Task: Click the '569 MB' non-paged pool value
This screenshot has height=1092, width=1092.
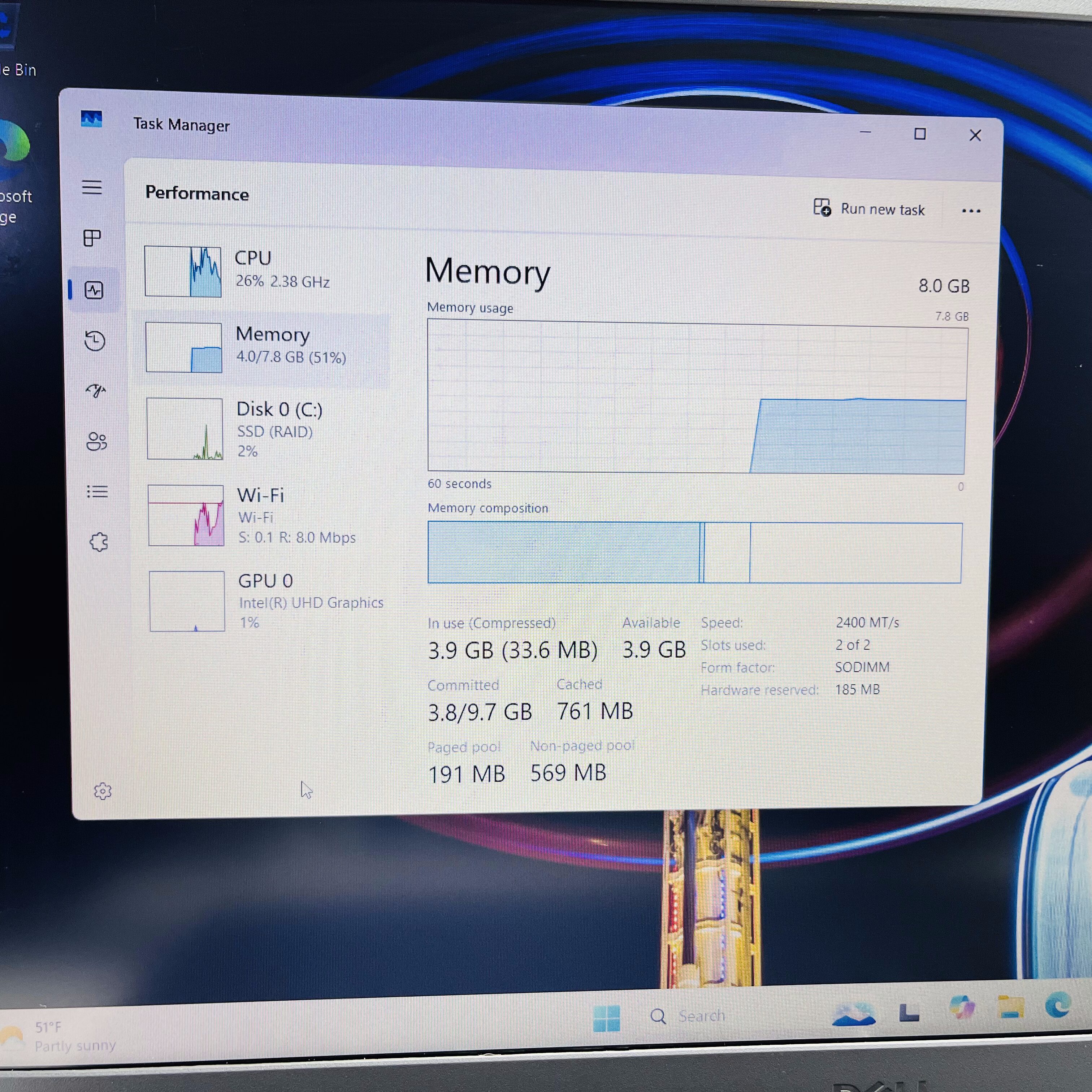Action: pos(568,773)
